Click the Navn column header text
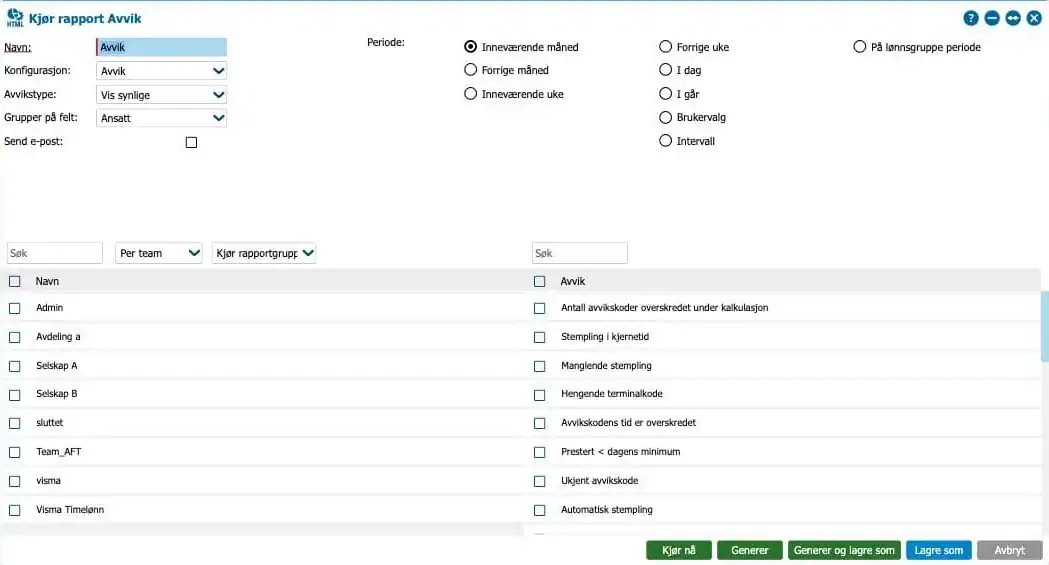 [x=47, y=281]
